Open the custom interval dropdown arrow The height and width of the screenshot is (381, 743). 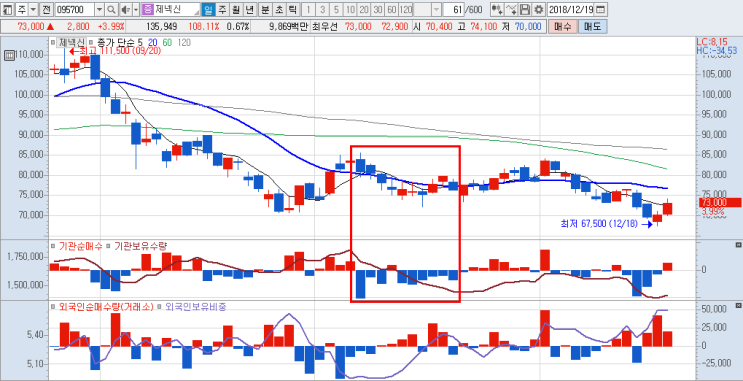pyautogui.click(x=436, y=9)
